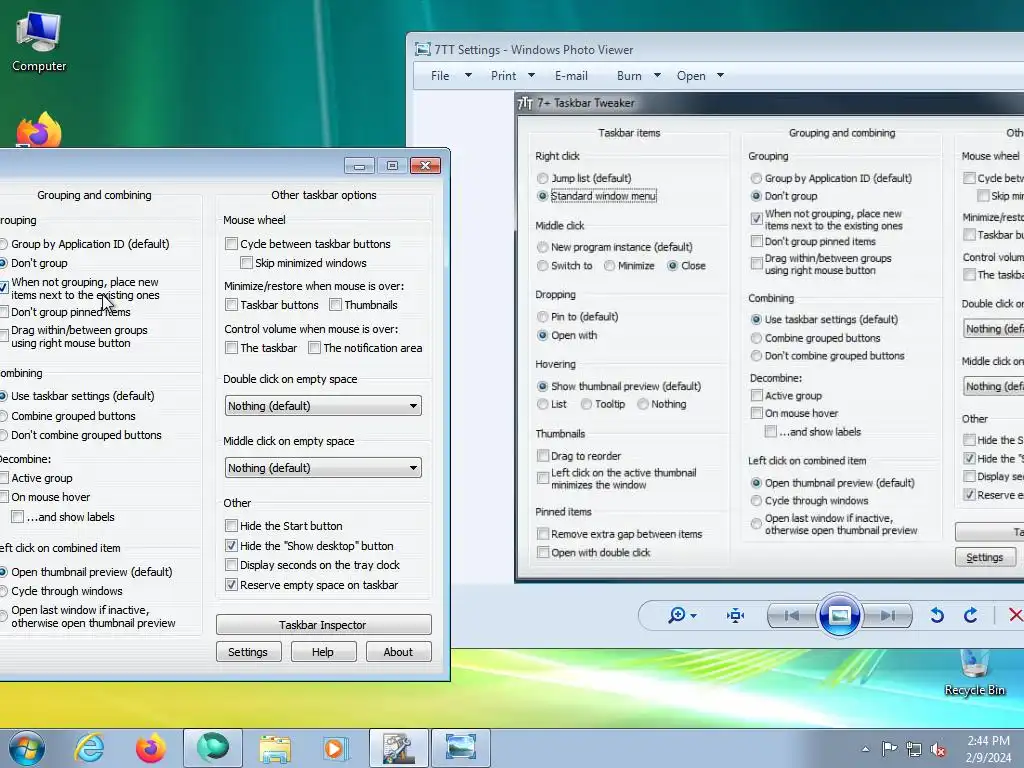Open the Computer desktop icon
Screen dimensions: 1024x768
(39, 42)
